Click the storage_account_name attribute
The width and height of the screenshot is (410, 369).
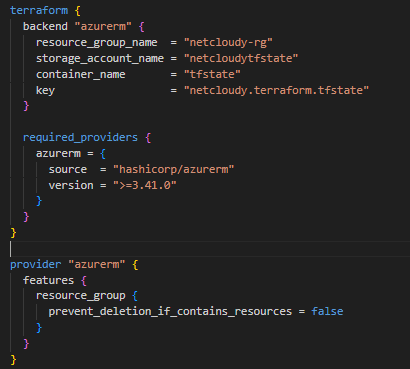coord(100,59)
